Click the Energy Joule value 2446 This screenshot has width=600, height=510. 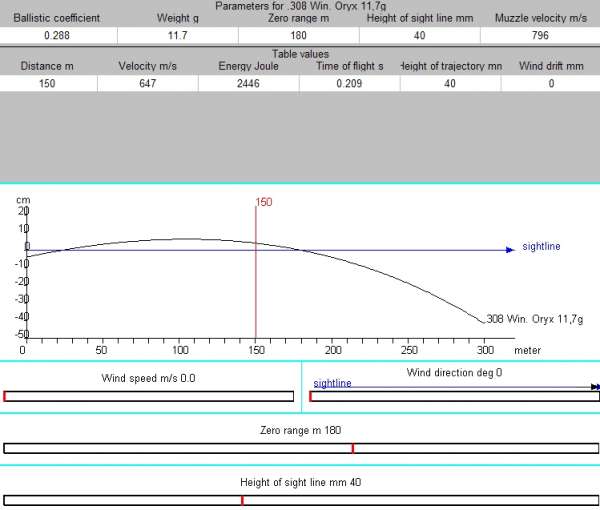[x=248, y=84]
